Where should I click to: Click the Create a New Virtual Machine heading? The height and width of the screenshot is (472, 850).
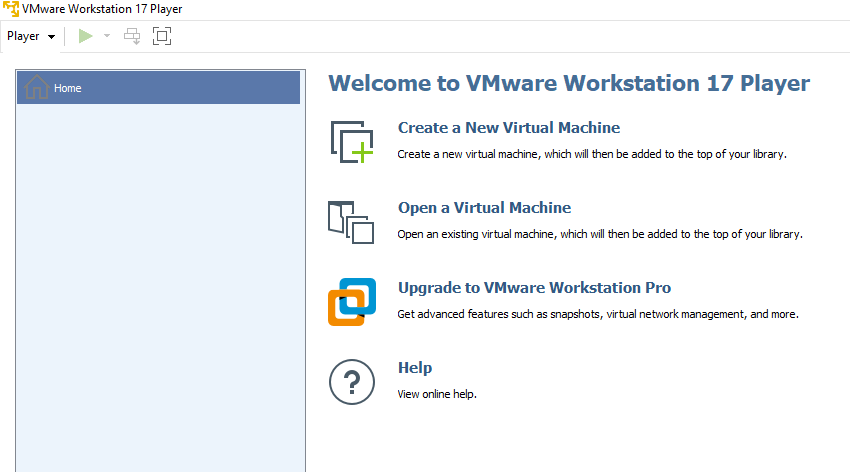(x=508, y=128)
